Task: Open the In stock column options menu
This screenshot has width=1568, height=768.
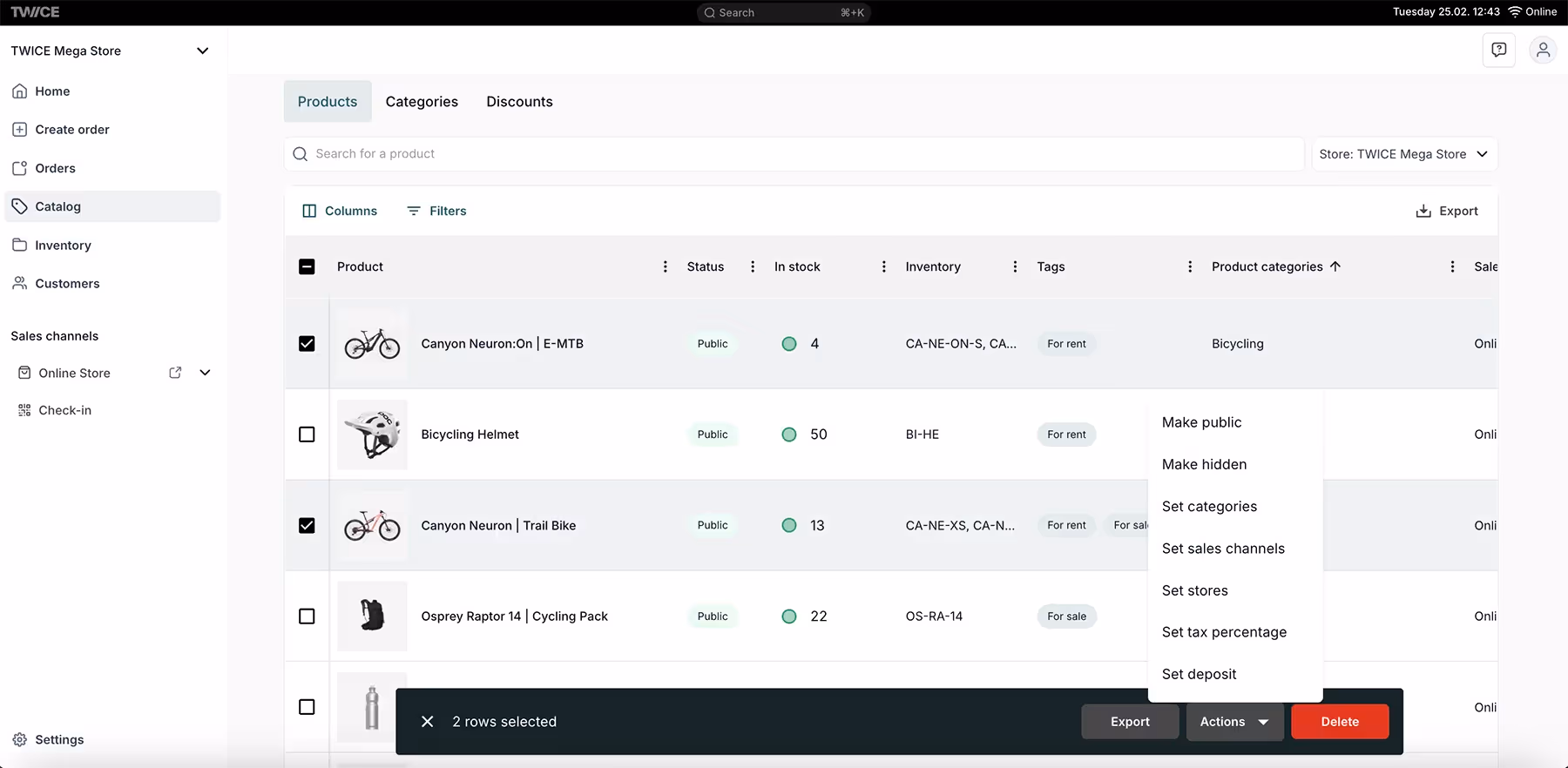Action: click(x=884, y=266)
